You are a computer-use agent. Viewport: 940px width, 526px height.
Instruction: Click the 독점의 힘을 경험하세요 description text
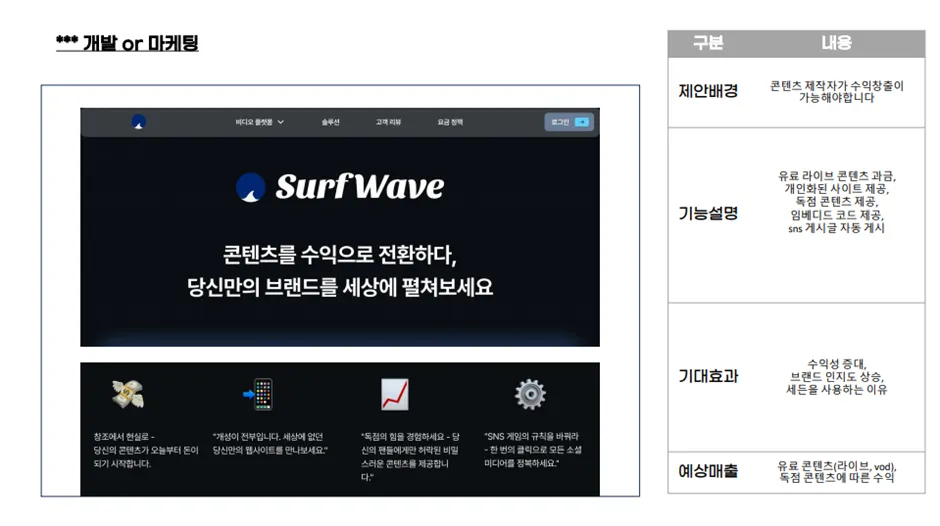[410, 456]
